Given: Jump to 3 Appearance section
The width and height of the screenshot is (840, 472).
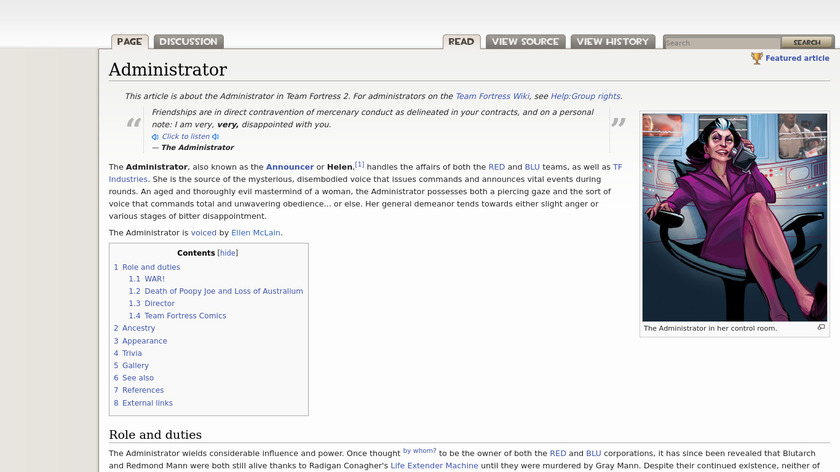Looking at the screenshot, I should (140, 341).
